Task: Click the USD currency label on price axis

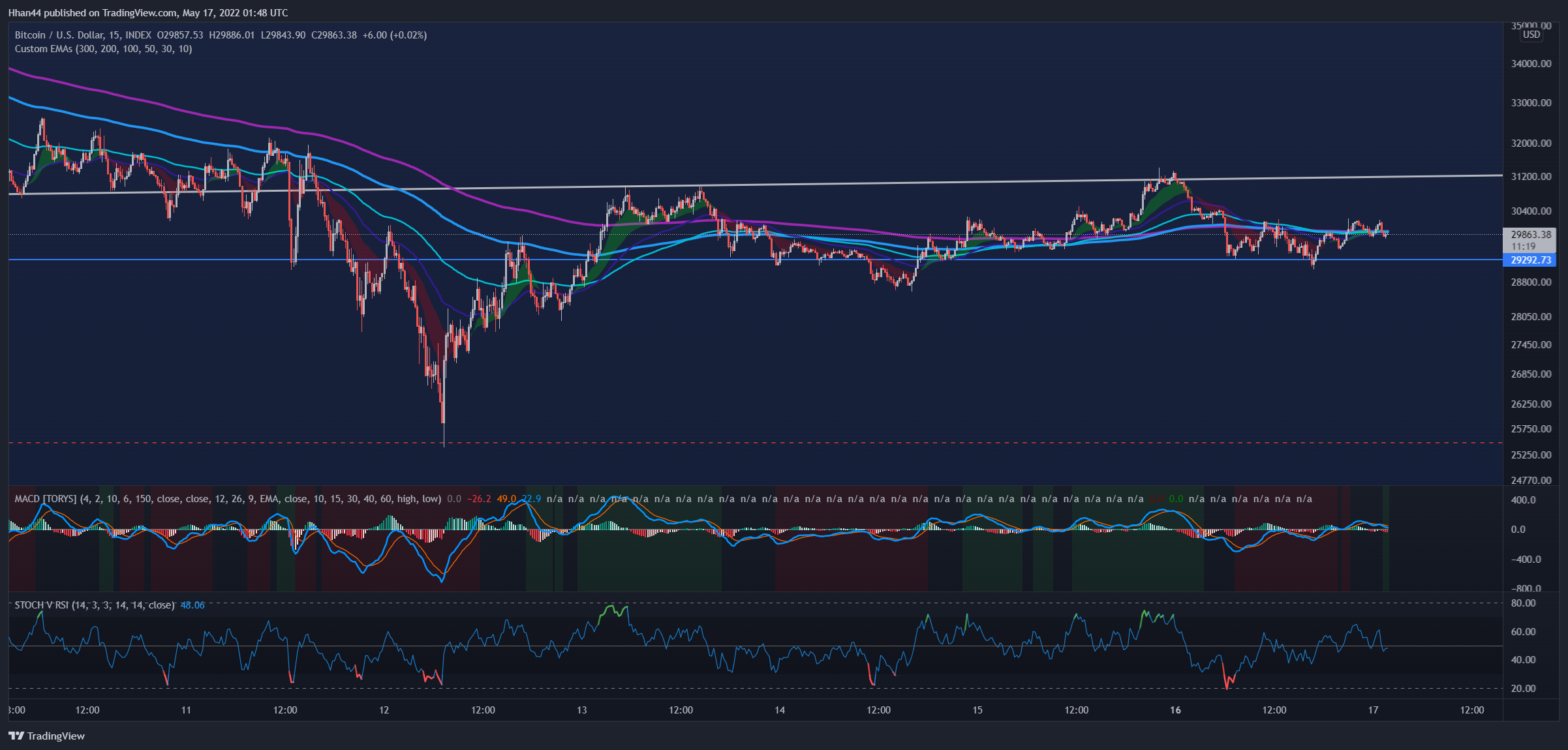Action: tap(1531, 35)
